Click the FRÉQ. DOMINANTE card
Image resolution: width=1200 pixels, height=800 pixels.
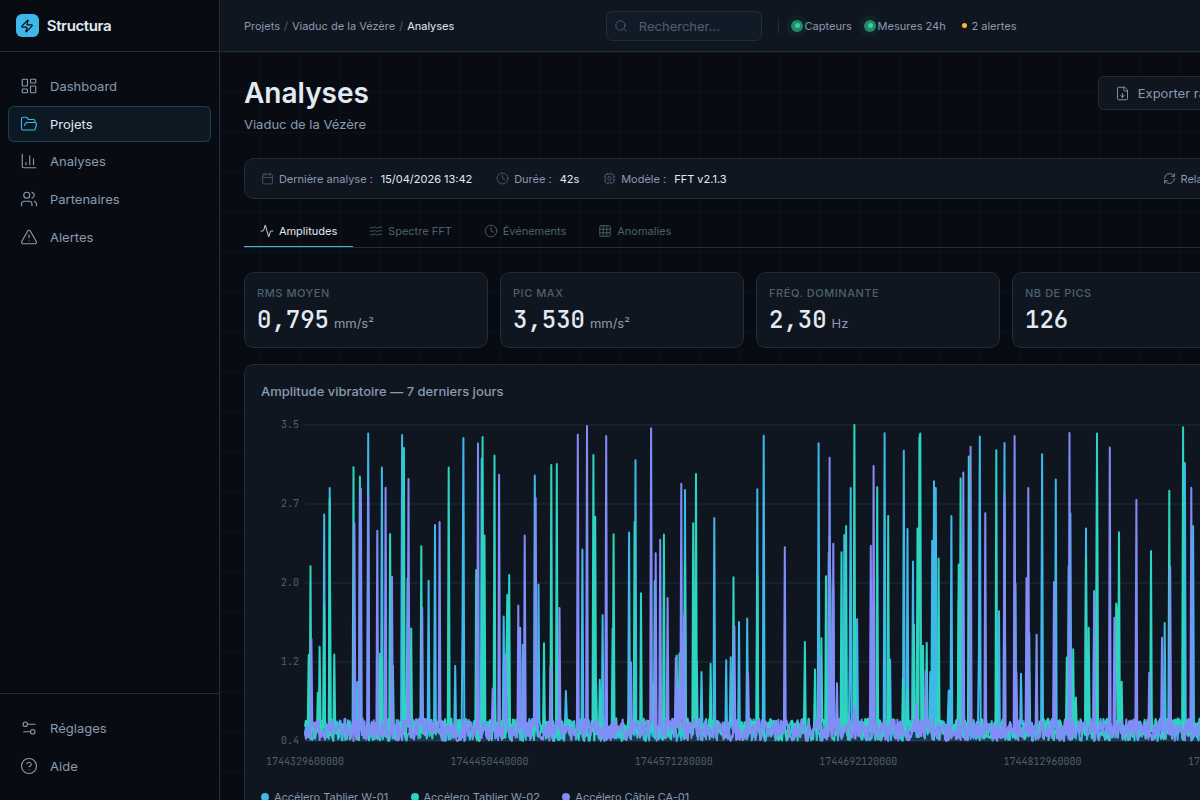coord(878,310)
